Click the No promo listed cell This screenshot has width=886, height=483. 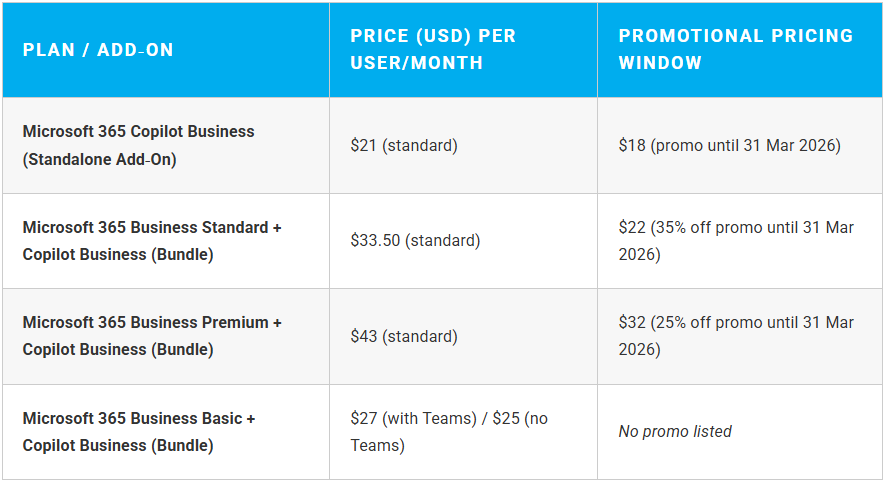[675, 432]
